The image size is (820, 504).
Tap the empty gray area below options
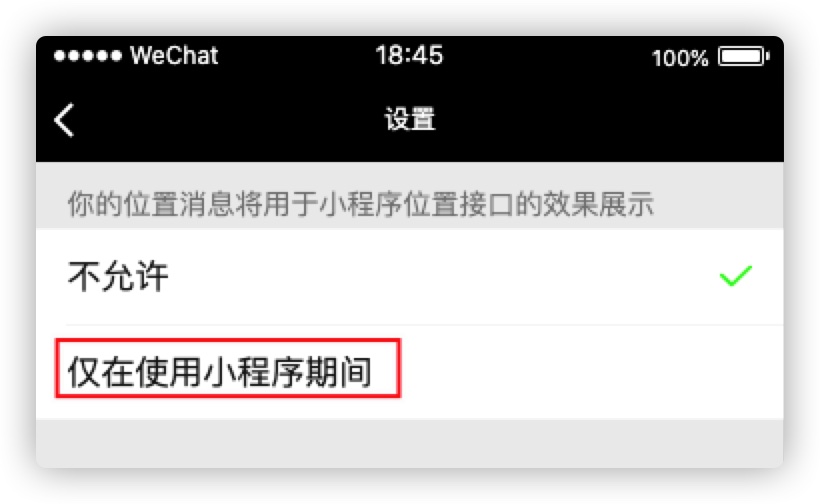click(x=409, y=443)
